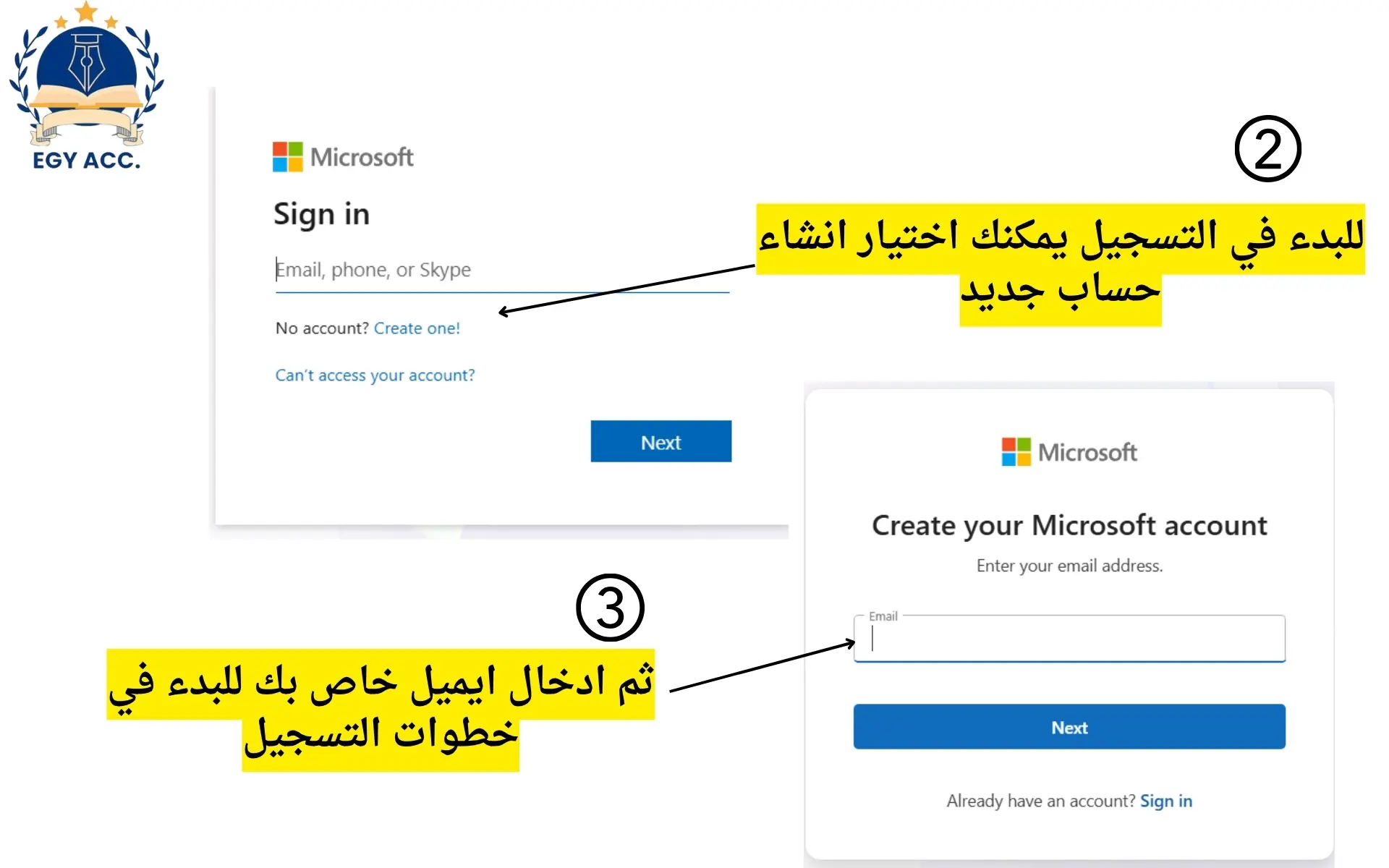
Task: Open "Can't access your account?" link
Action: click(375, 375)
